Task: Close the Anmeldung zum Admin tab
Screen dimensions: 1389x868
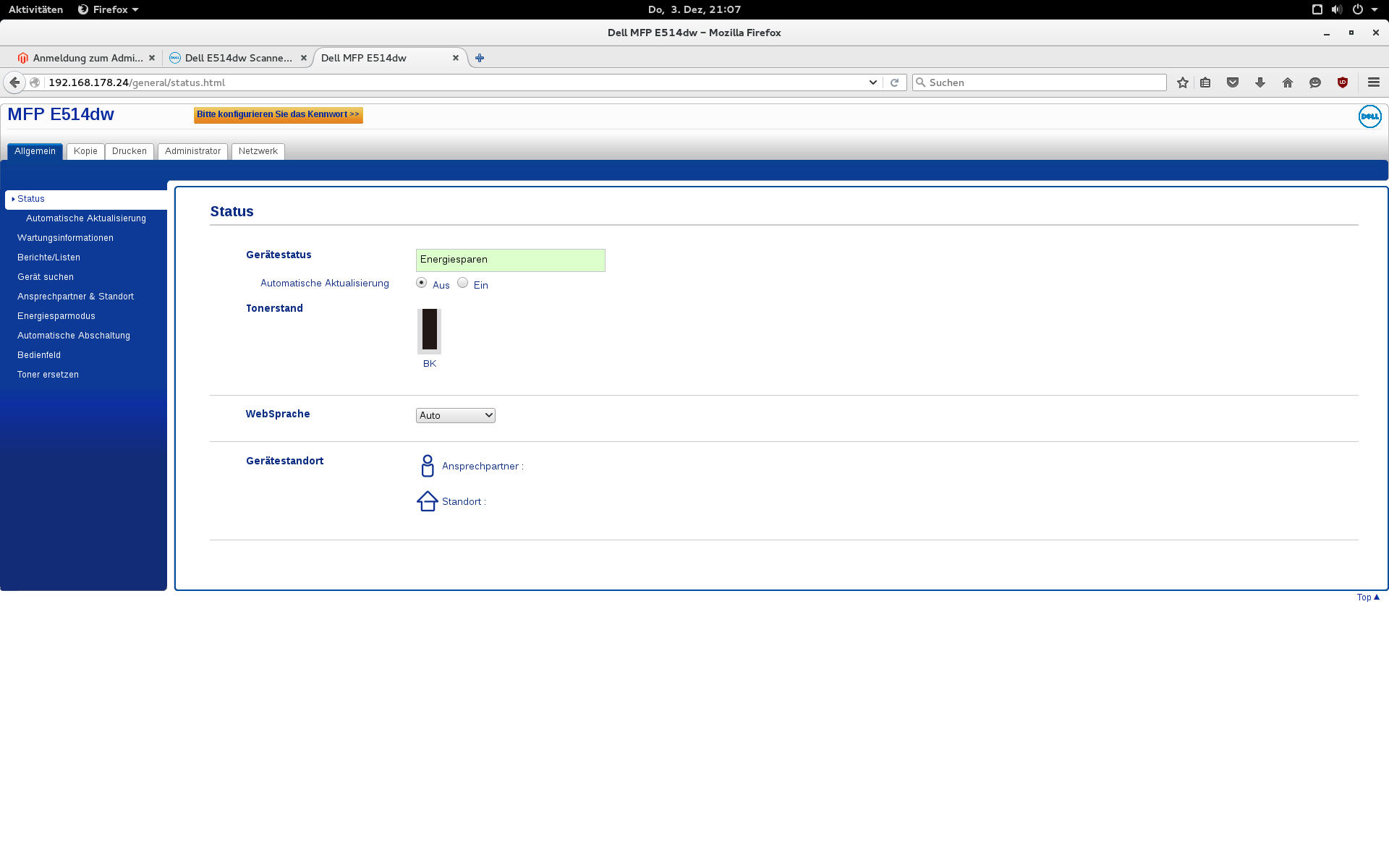Action: [152, 58]
